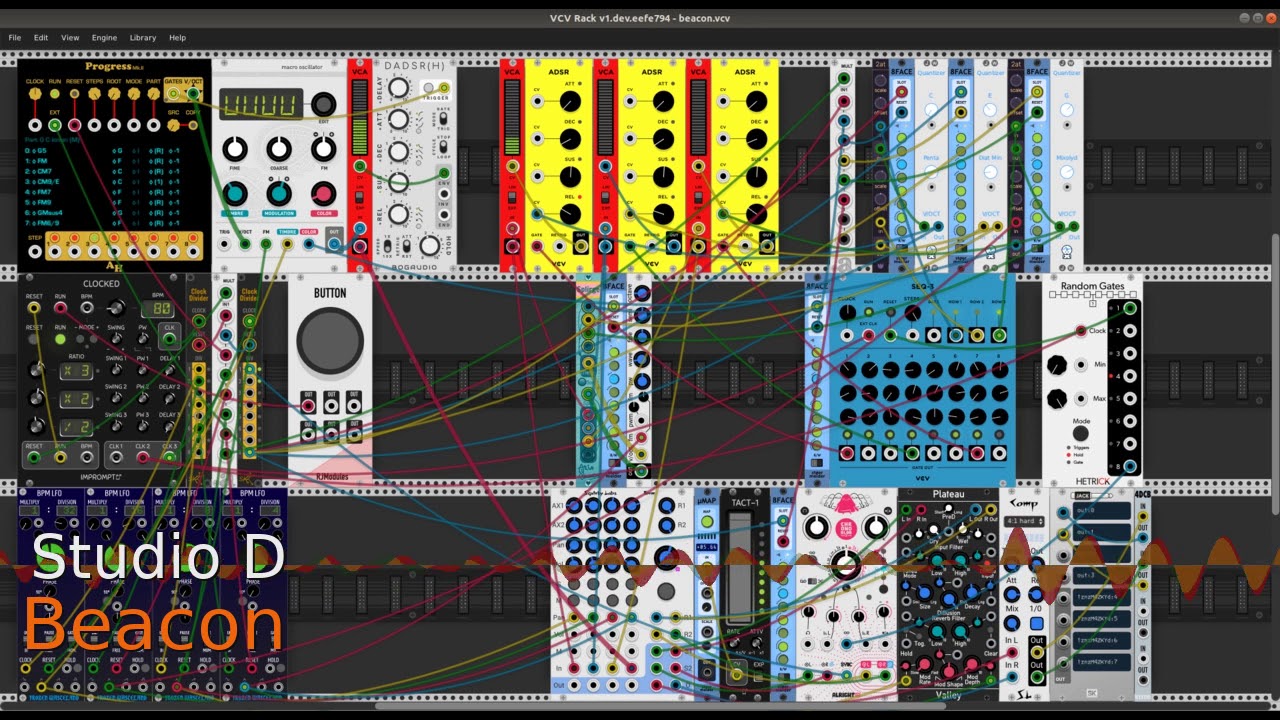Viewport: 1280px width, 720px height.
Task: Click the Progress module STEPS knob
Action: coord(94,93)
